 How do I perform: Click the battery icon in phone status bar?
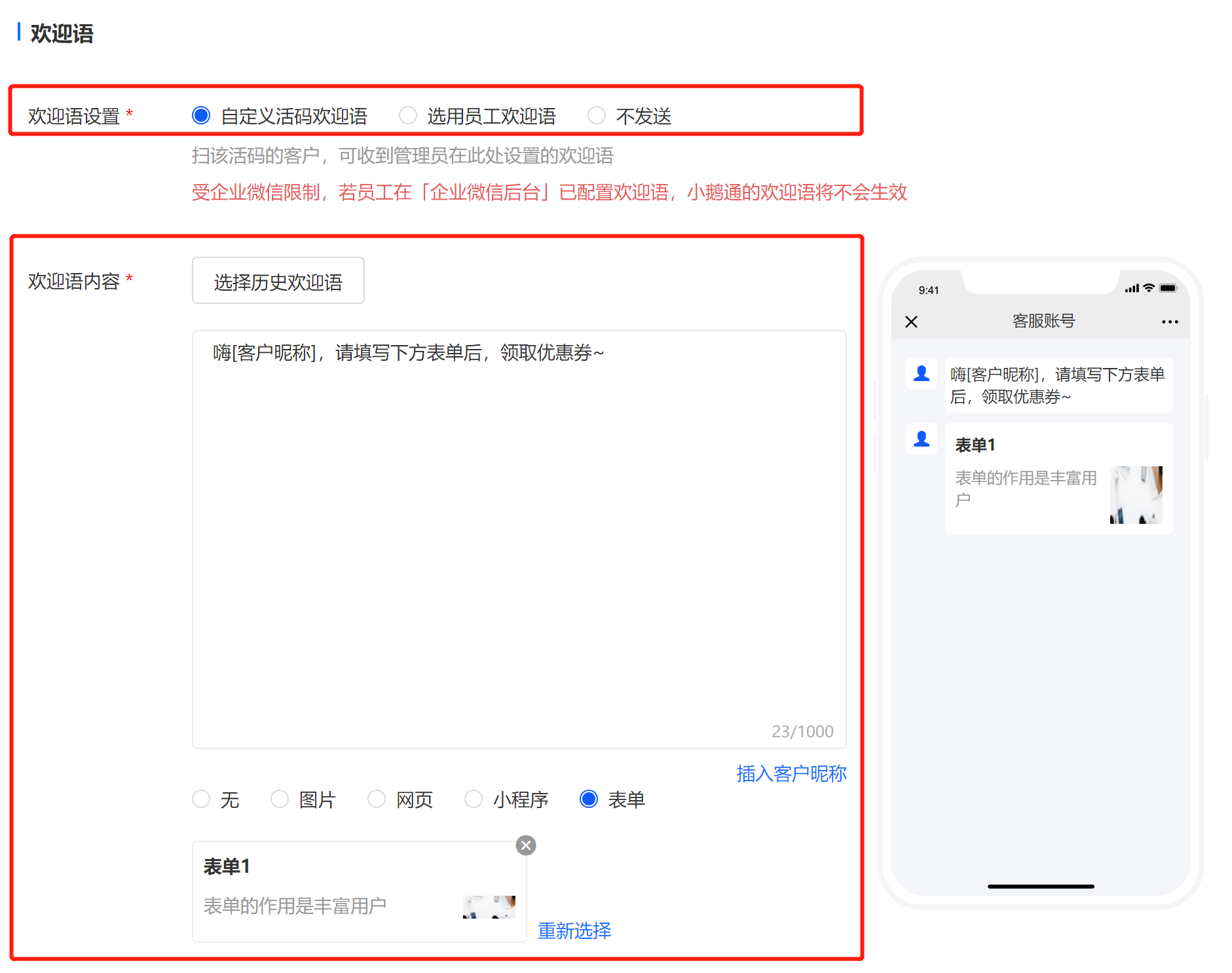pos(1168,288)
